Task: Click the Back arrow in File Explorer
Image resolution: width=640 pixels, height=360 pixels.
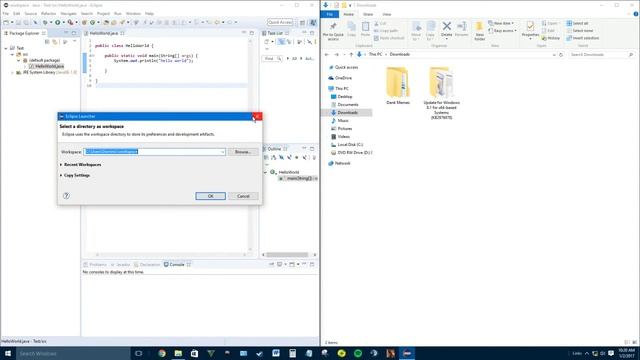Action: 327,54
